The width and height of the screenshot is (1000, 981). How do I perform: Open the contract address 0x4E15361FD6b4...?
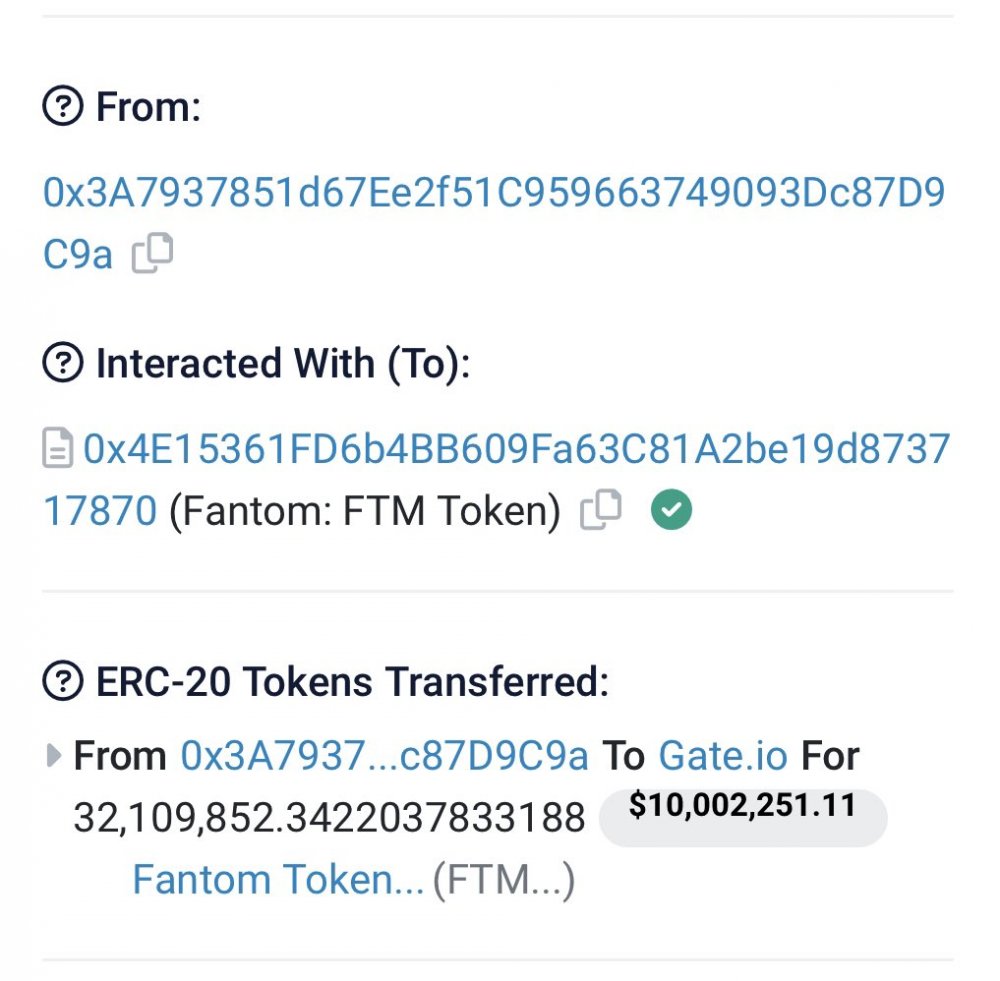coord(496,479)
